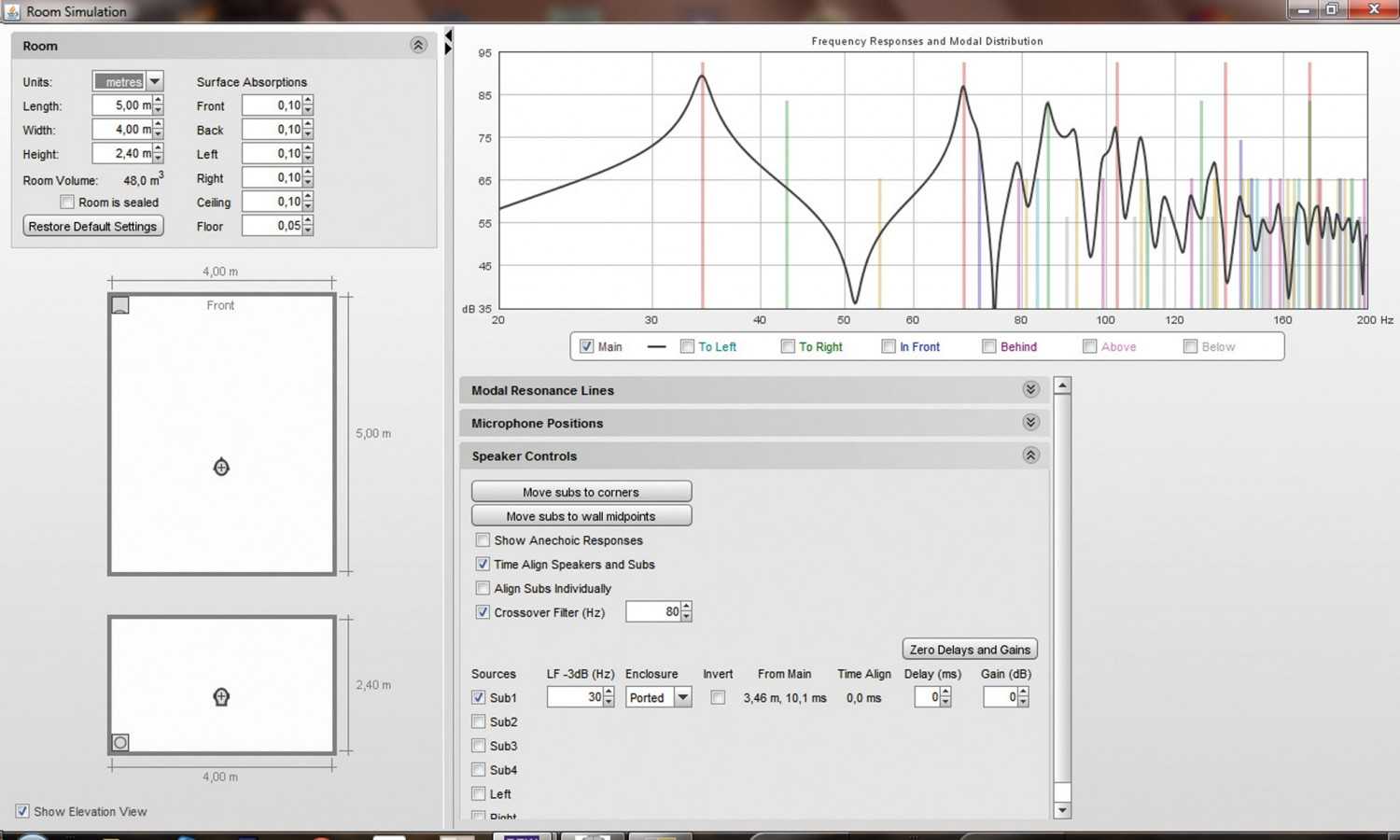This screenshot has width=1400, height=840.
Task: Click the listener head icon in the elevation view
Action: pos(221,696)
